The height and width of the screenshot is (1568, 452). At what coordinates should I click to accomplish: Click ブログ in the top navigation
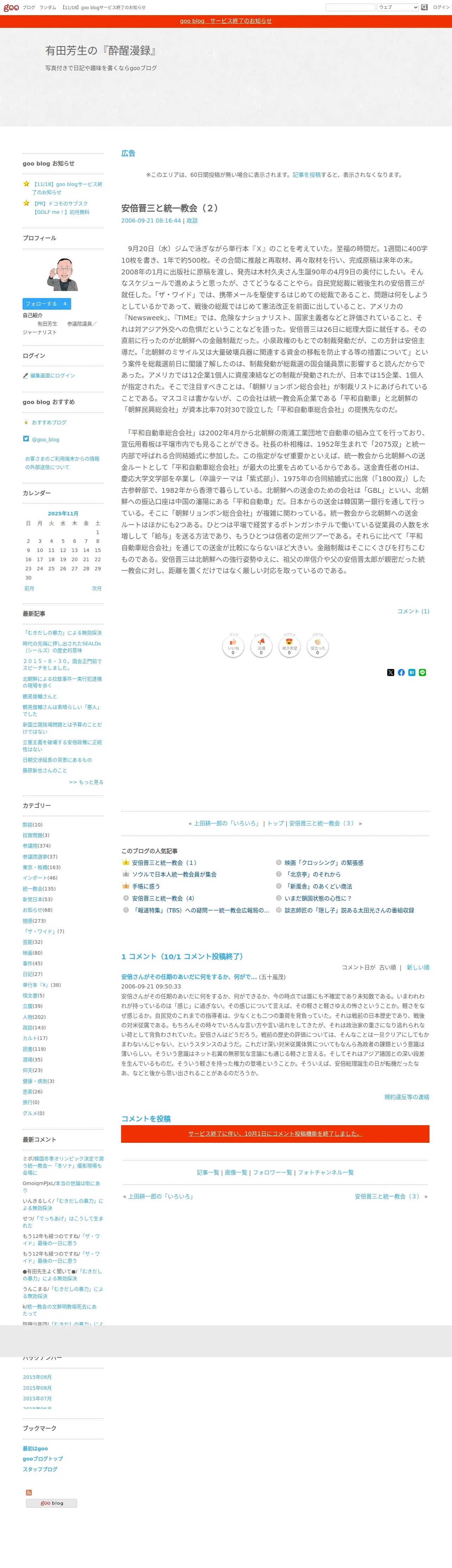(29, 7)
